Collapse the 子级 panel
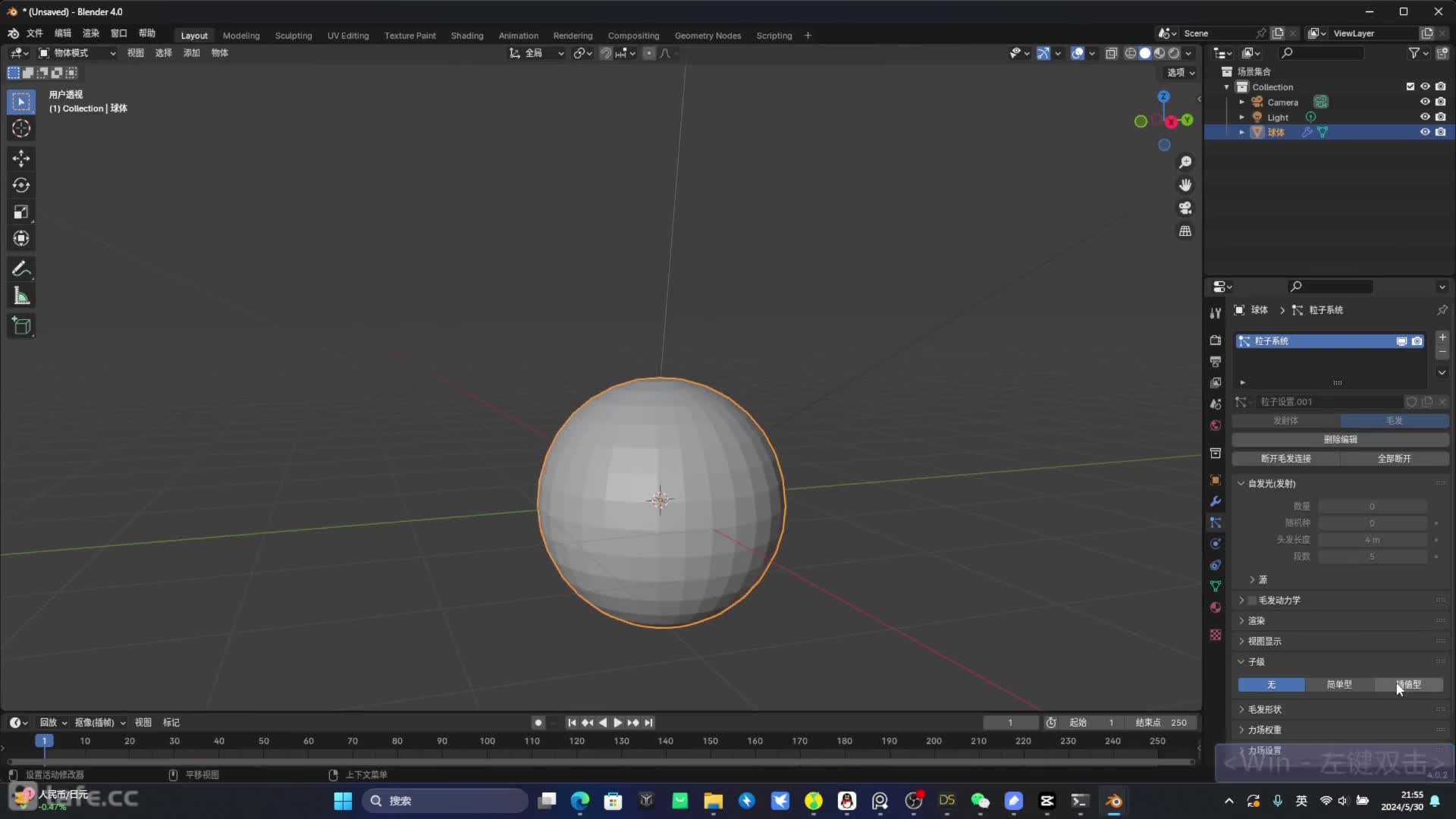The image size is (1456, 819). 1256,661
